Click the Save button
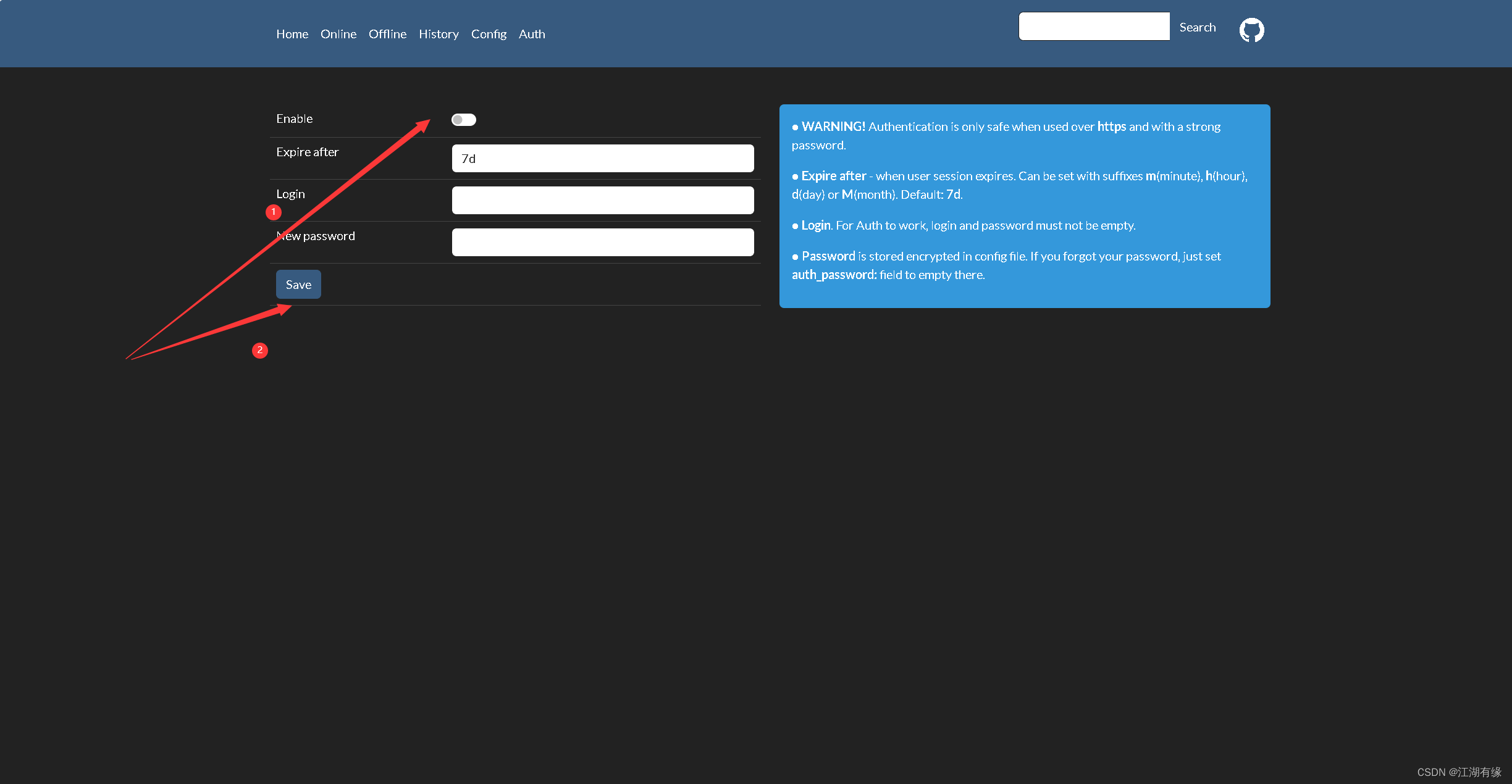The width and height of the screenshot is (1512, 784). pyautogui.click(x=298, y=285)
